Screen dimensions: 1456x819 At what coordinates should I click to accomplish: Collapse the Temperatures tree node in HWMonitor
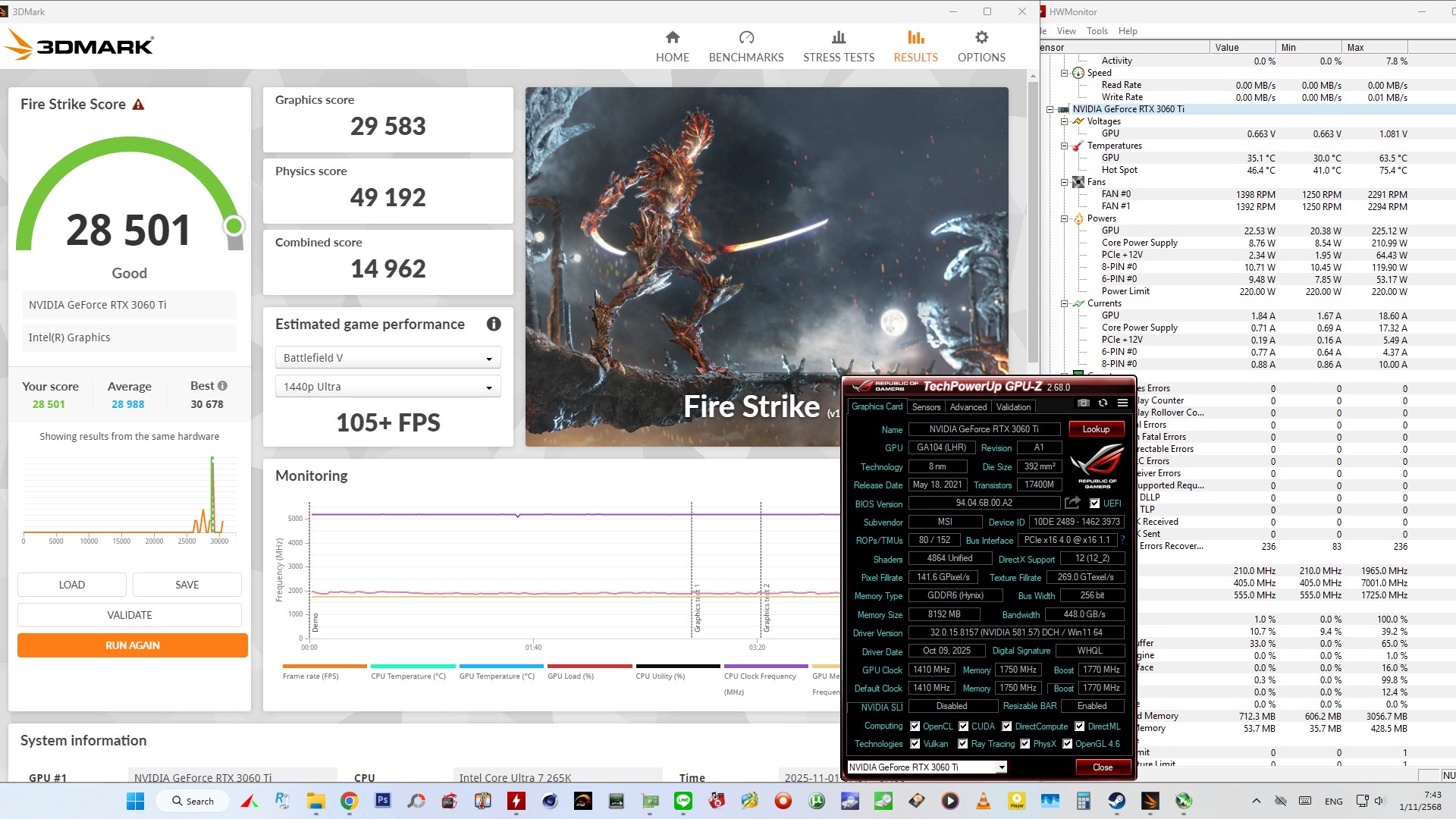(1064, 146)
